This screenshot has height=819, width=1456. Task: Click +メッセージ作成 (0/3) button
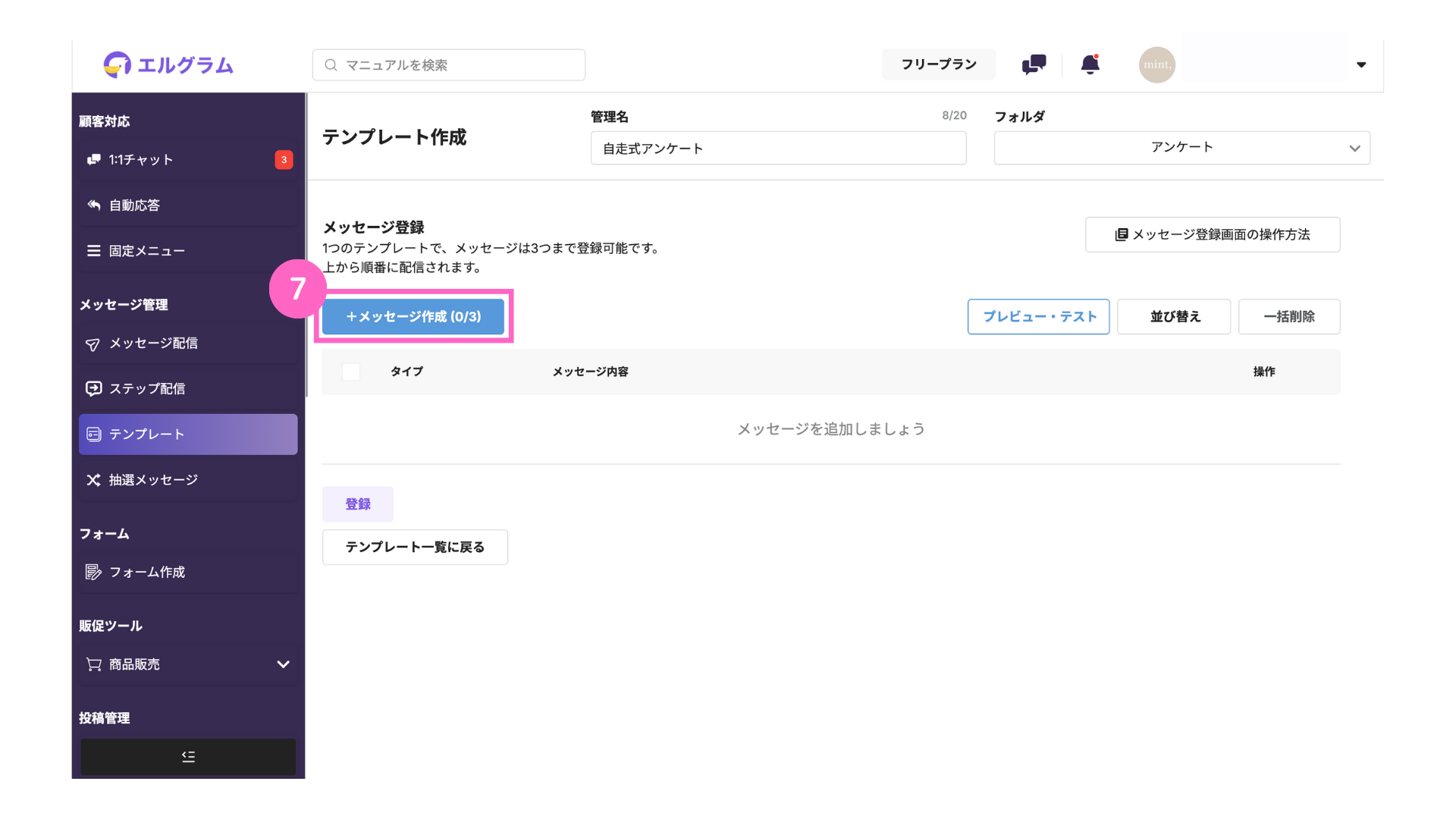coord(413,316)
